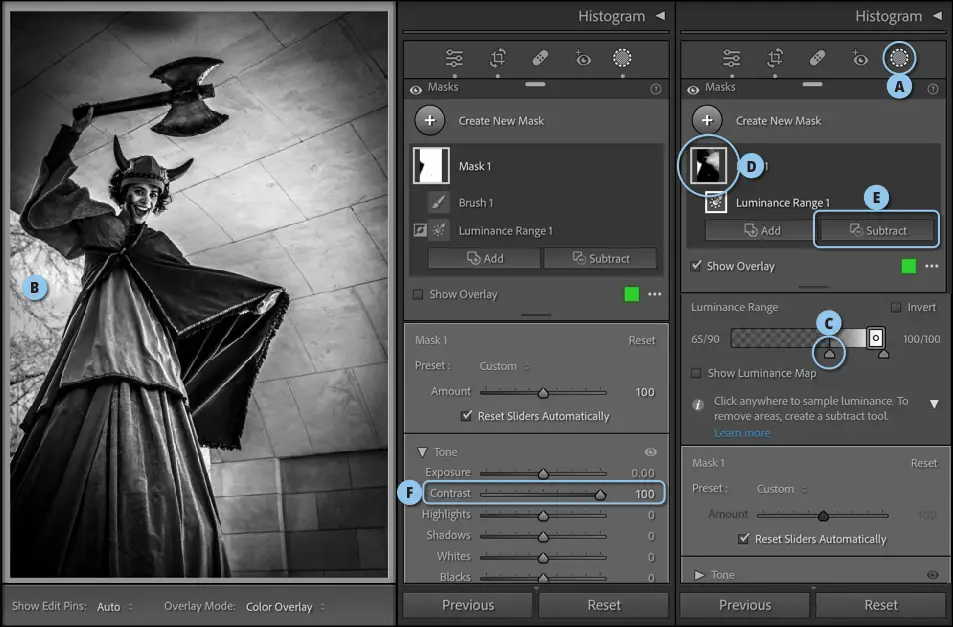Screen dimensions: 953x627
Task: Open Edit sliders icon in right panel strip
Action: click(732, 58)
